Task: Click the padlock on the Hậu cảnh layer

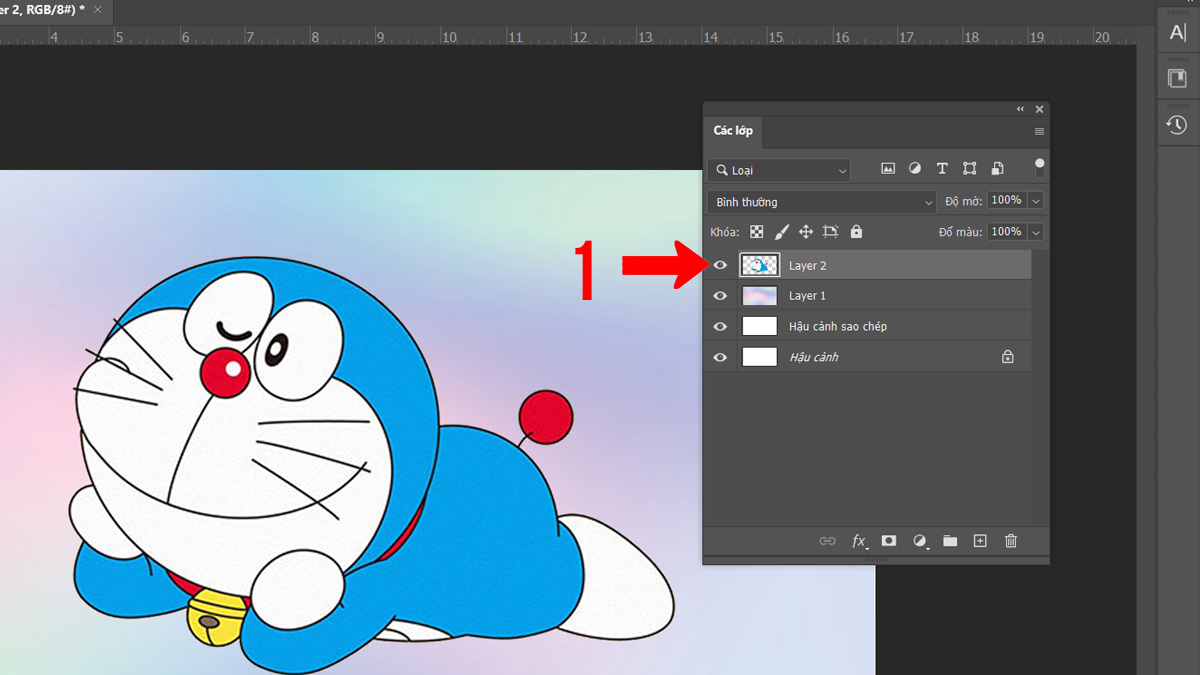Action: point(1008,357)
